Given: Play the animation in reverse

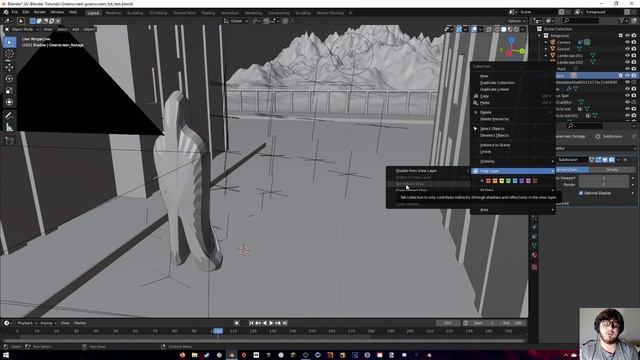Looking at the screenshot, I should pyautogui.click(x=265, y=323).
